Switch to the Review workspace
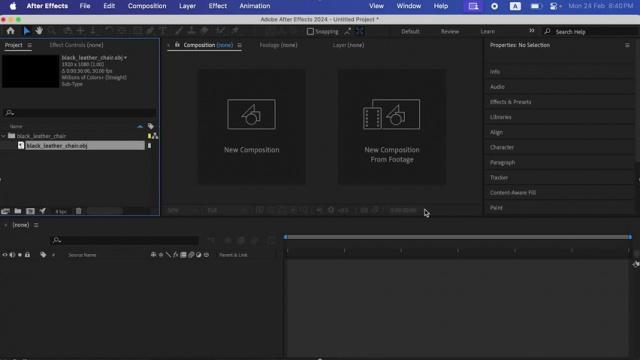 (450, 31)
